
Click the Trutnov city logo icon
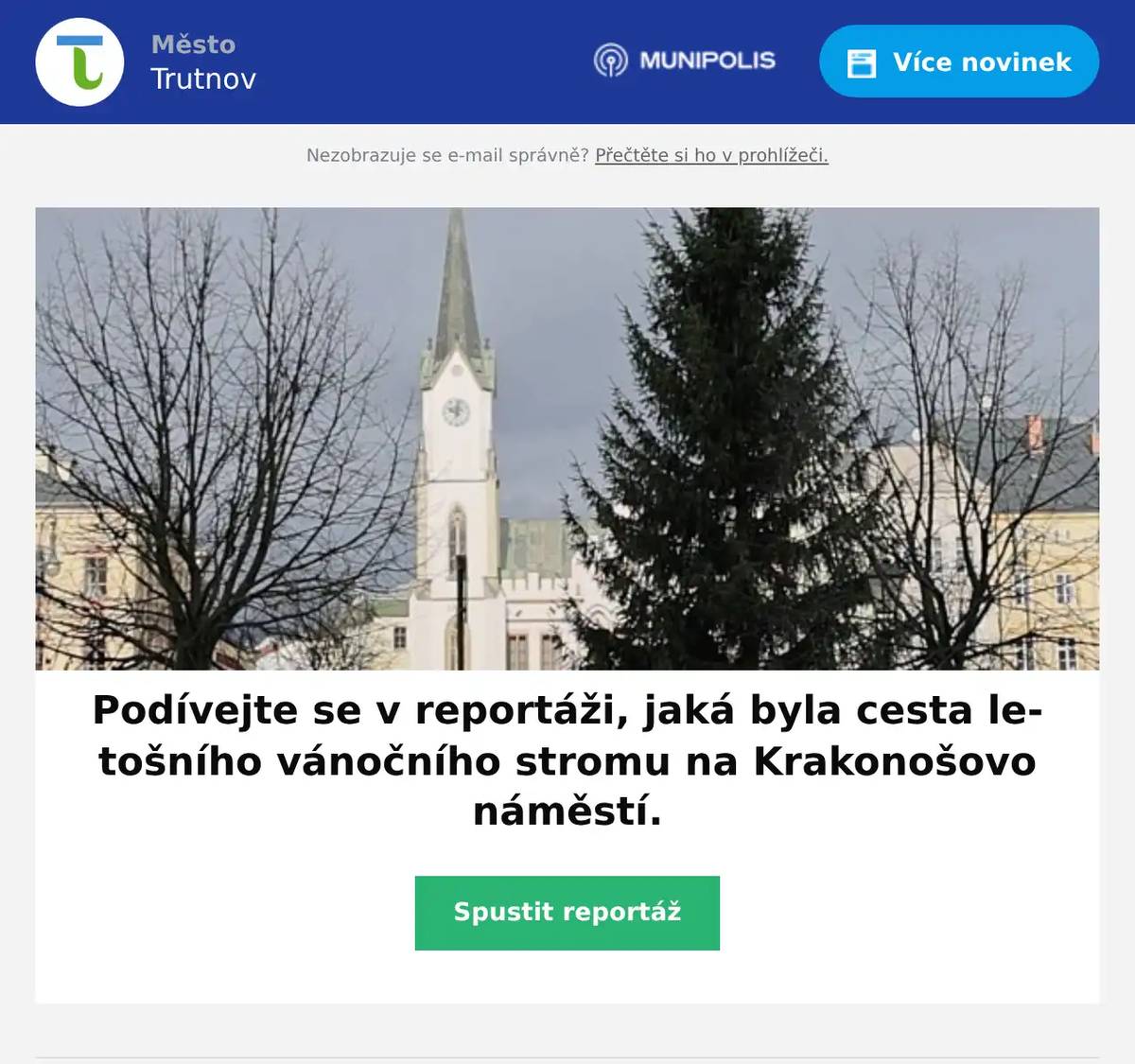point(79,62)
